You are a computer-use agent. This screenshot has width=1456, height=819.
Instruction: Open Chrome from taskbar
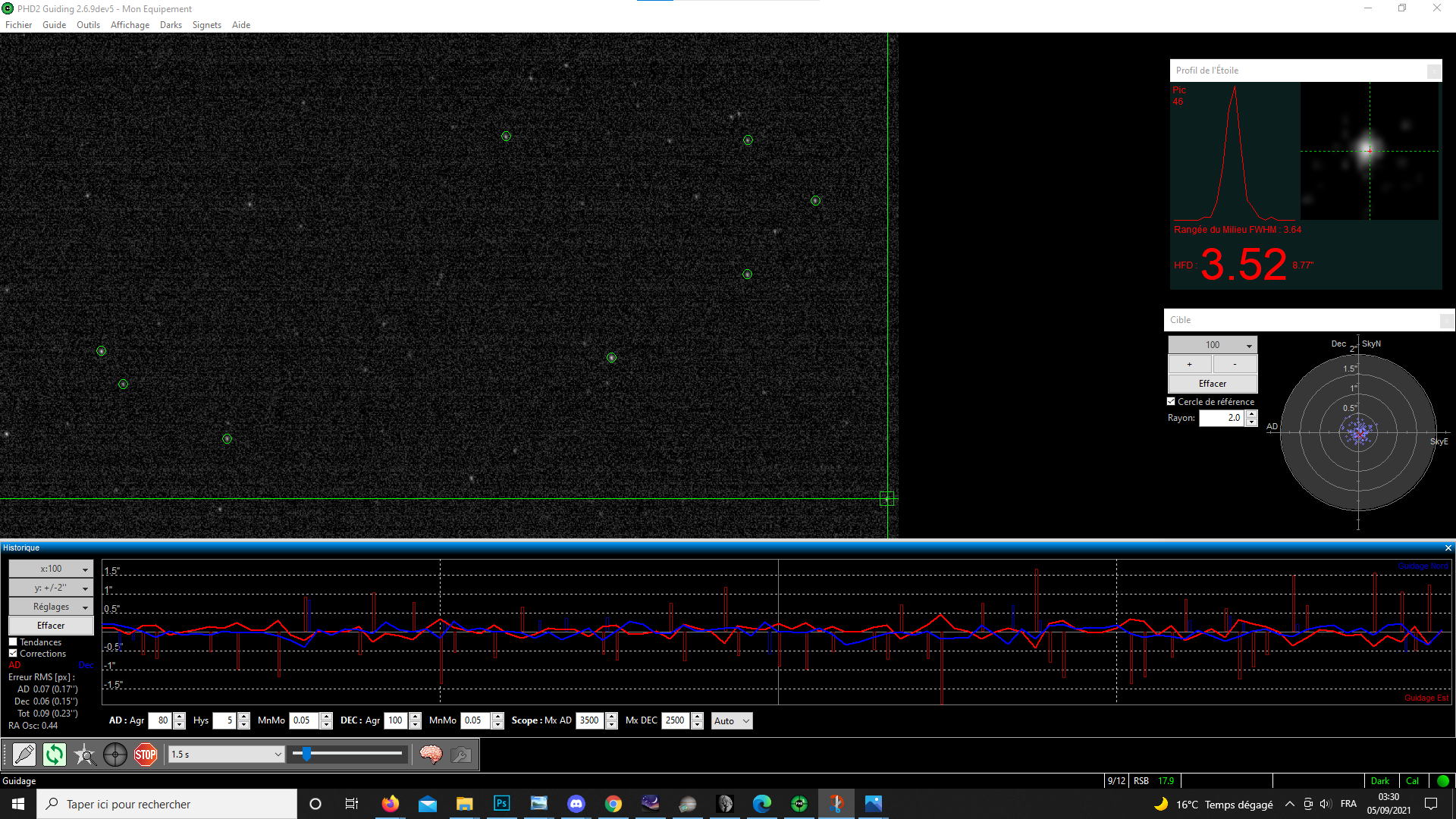(x=613, y=804)
